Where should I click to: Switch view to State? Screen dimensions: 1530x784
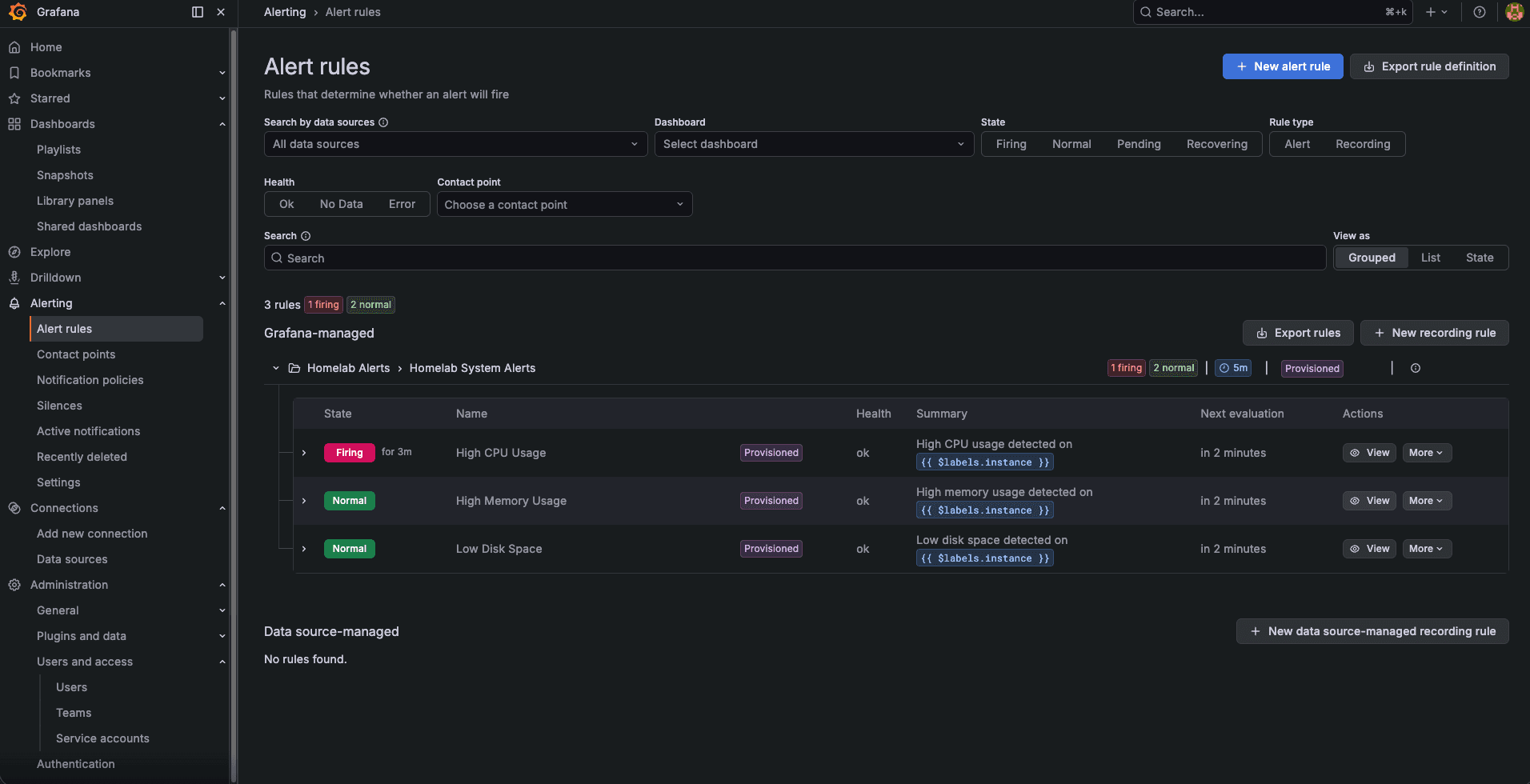click(1479, 258)
